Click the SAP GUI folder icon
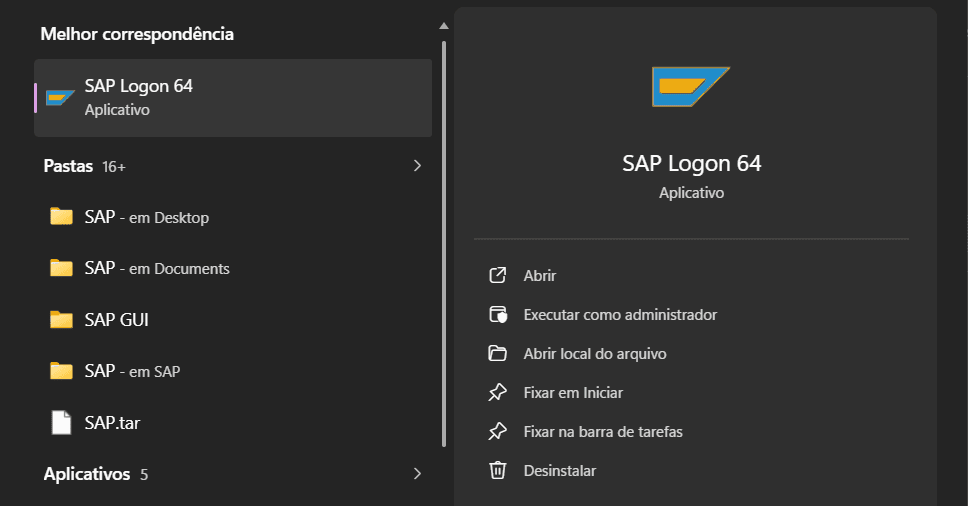This screenshot has width=968, height=506. click(61, 319)
